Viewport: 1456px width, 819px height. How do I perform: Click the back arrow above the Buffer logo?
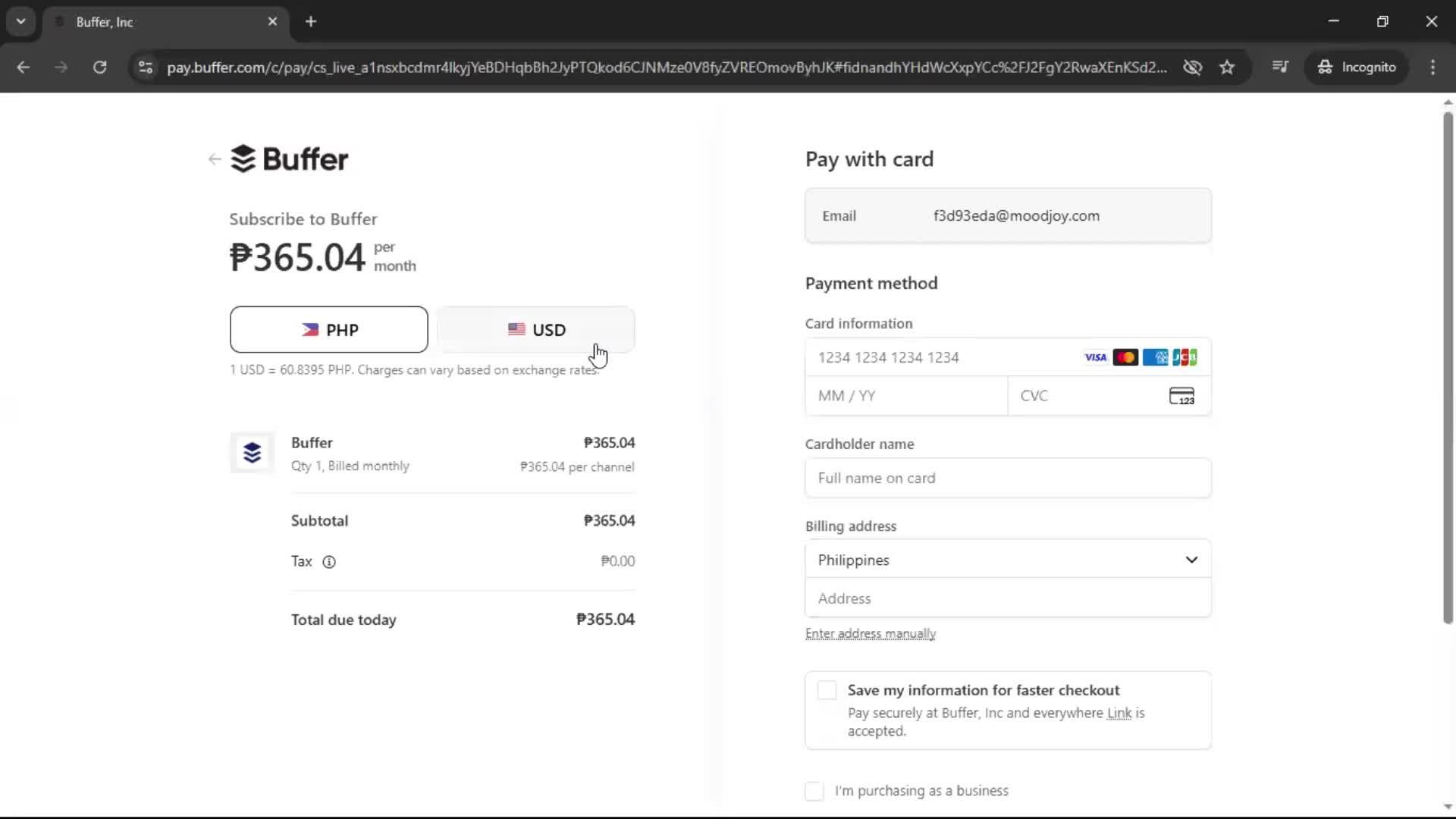click(215, 158)
